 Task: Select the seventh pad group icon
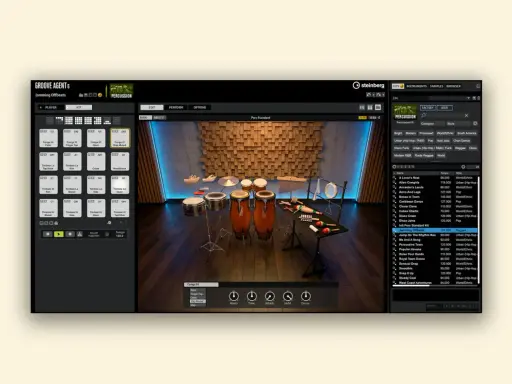pyautogui.click(x=107, y=120)
